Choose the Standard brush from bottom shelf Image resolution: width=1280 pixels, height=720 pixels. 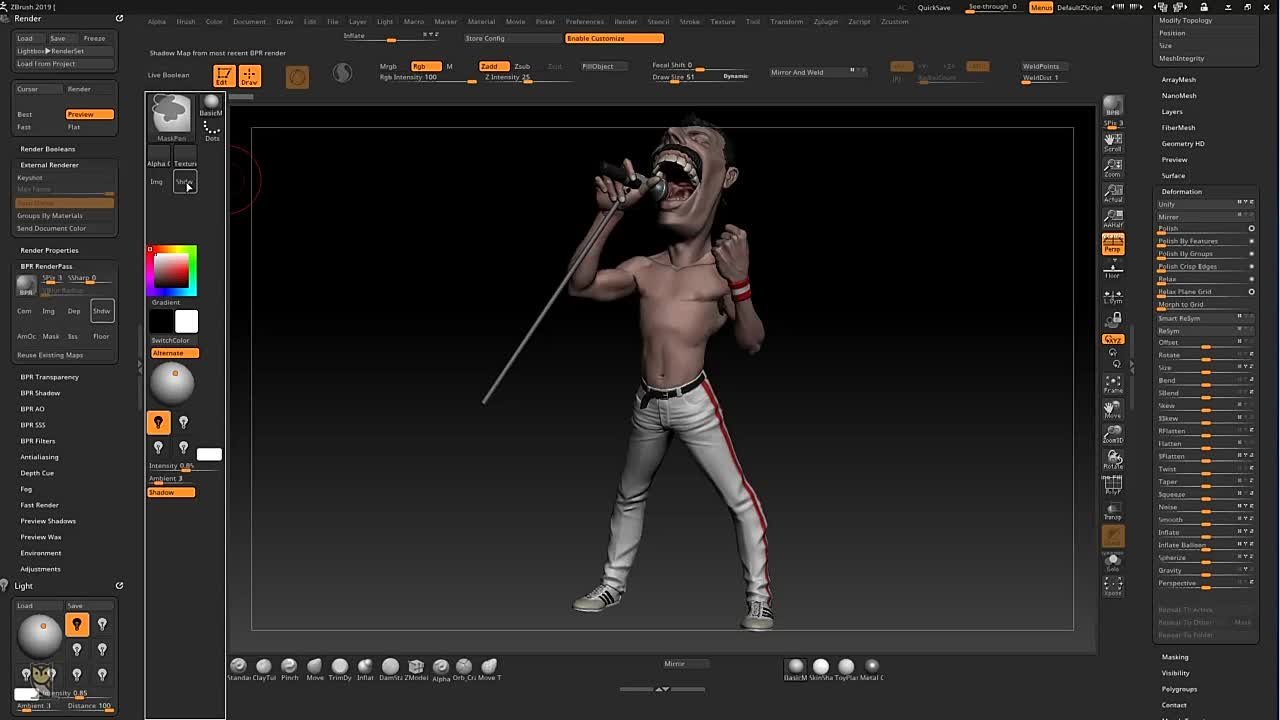(238, 668)
